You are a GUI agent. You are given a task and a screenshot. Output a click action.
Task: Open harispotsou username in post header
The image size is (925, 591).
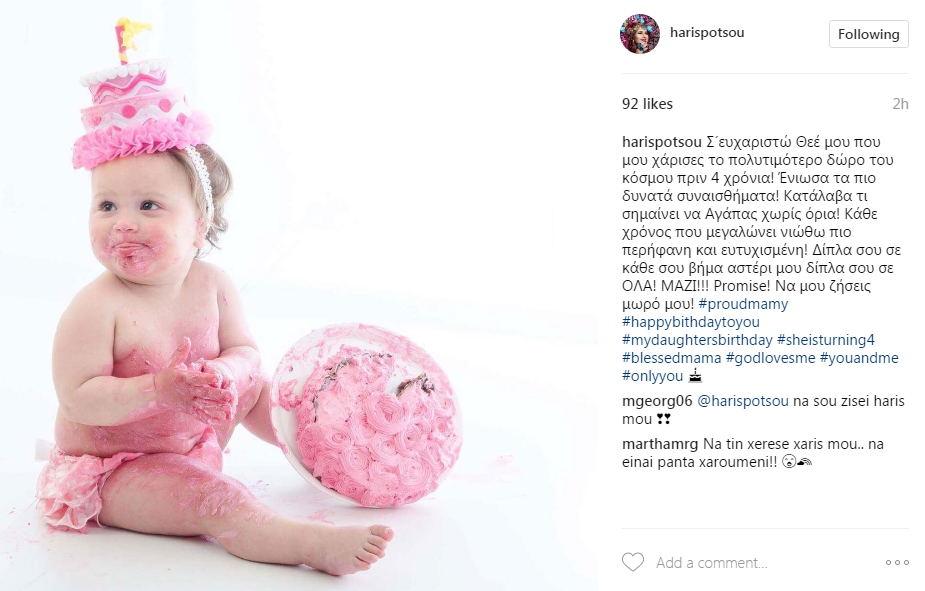[707, 32]
